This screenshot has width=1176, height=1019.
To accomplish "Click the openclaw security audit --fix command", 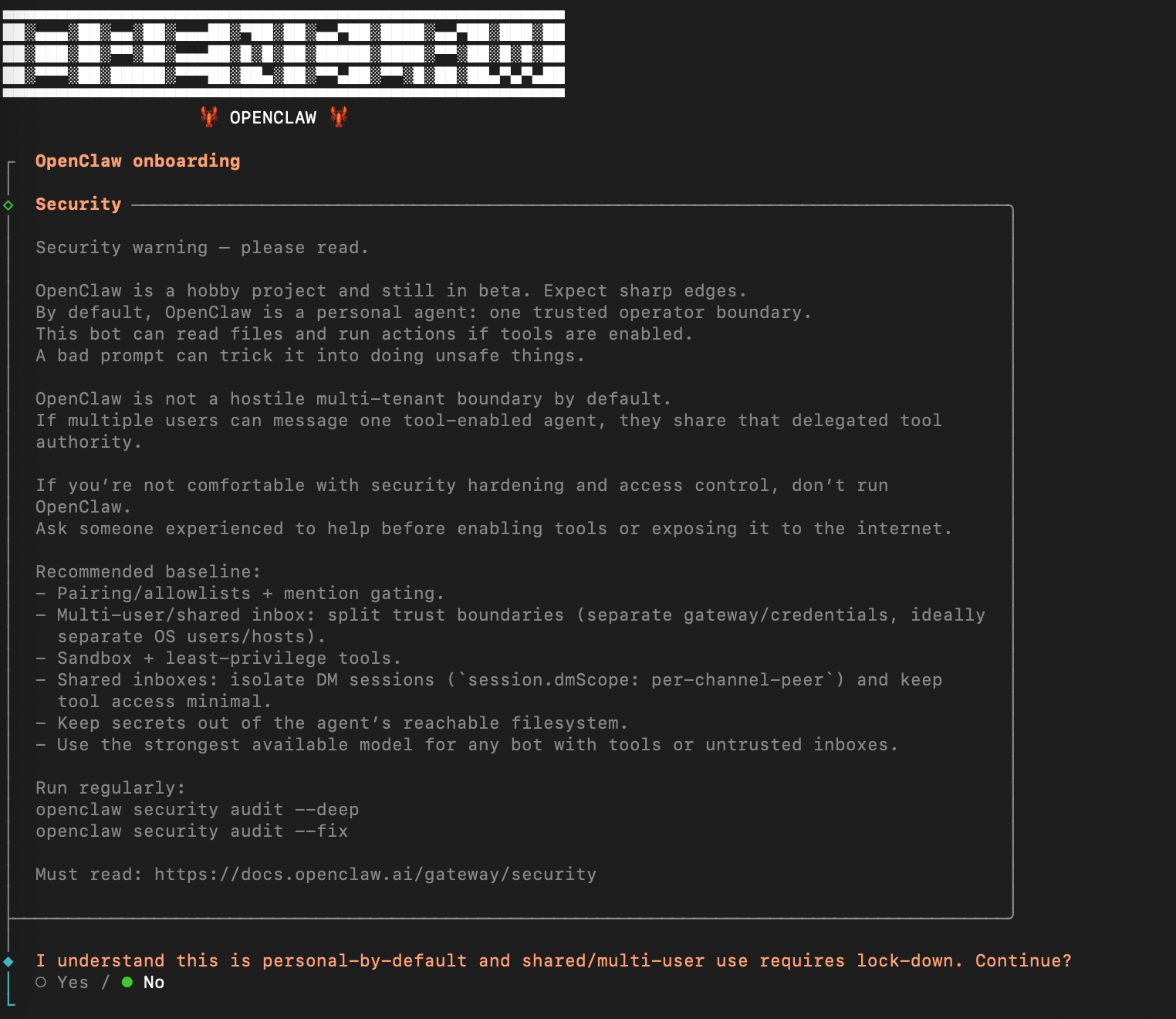I will (x=191, y=831).
